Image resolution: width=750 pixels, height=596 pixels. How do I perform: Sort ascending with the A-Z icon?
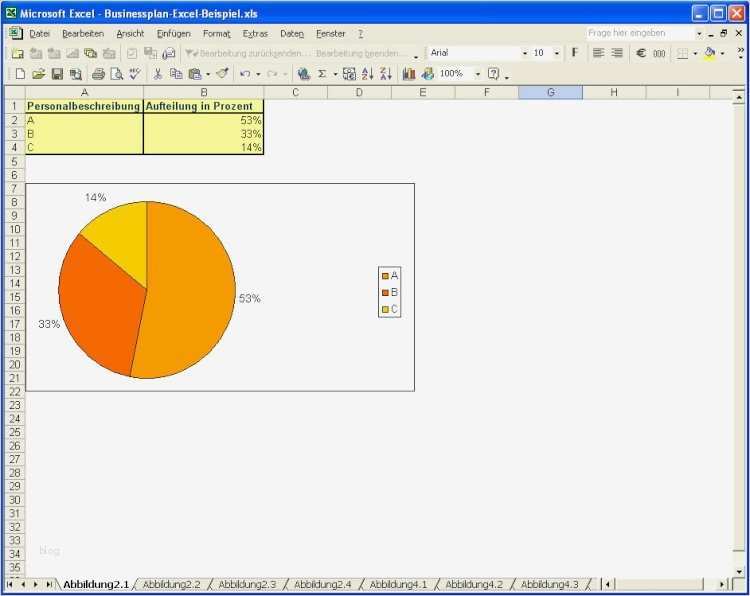click(367, 74)
